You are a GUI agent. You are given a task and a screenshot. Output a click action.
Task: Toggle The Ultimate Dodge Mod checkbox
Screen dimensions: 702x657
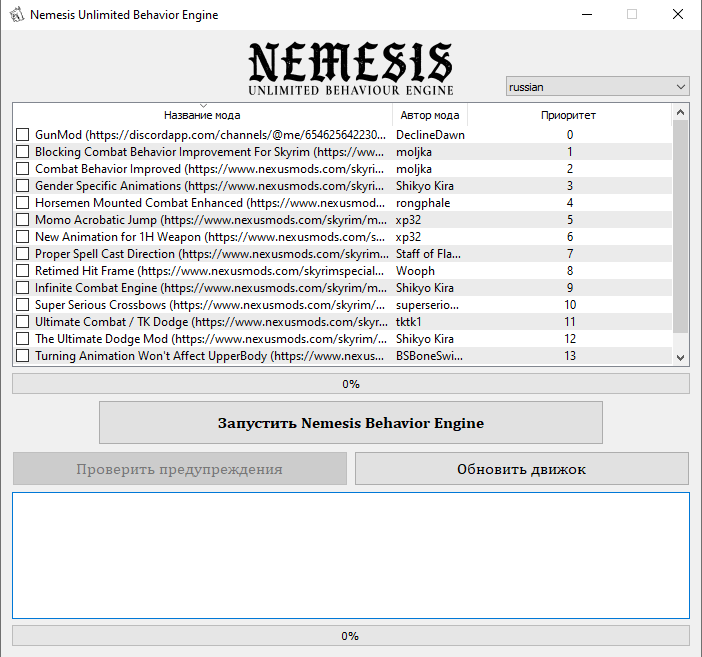tap(23, 339)
